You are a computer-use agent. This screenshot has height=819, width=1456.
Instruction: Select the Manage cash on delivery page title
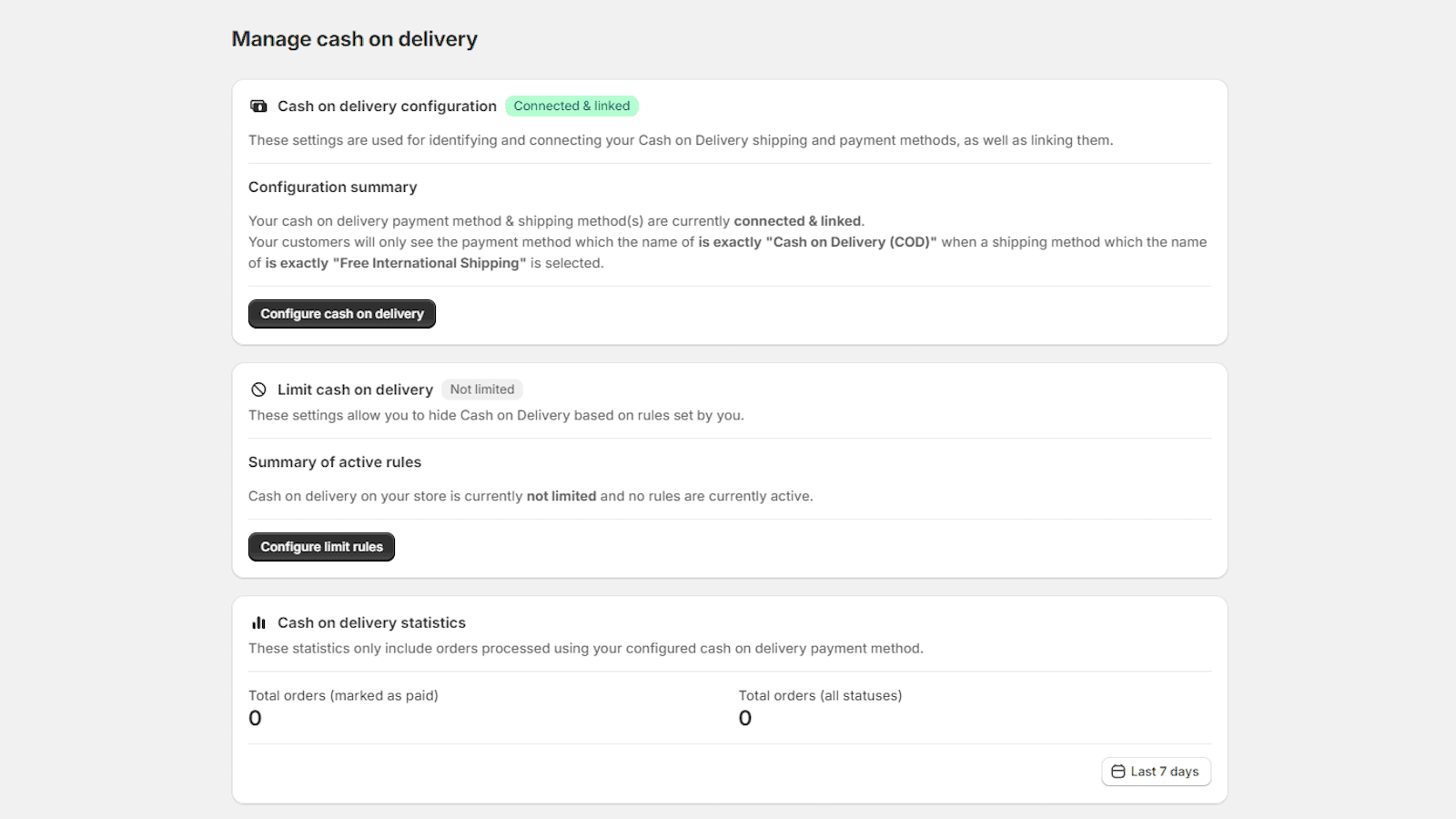point(354,39)
